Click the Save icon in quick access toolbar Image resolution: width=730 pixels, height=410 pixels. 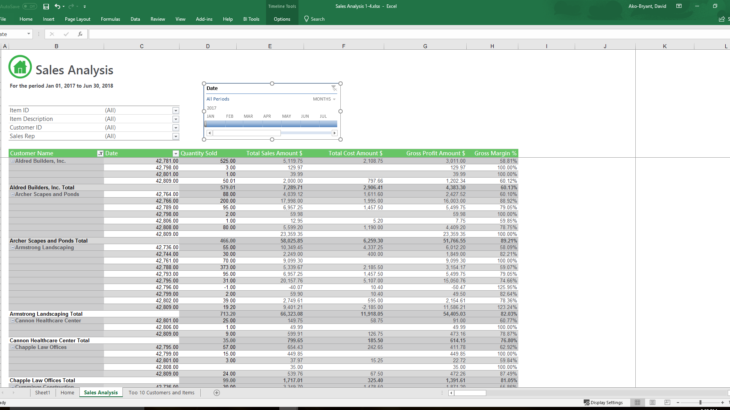coord(46,7)
